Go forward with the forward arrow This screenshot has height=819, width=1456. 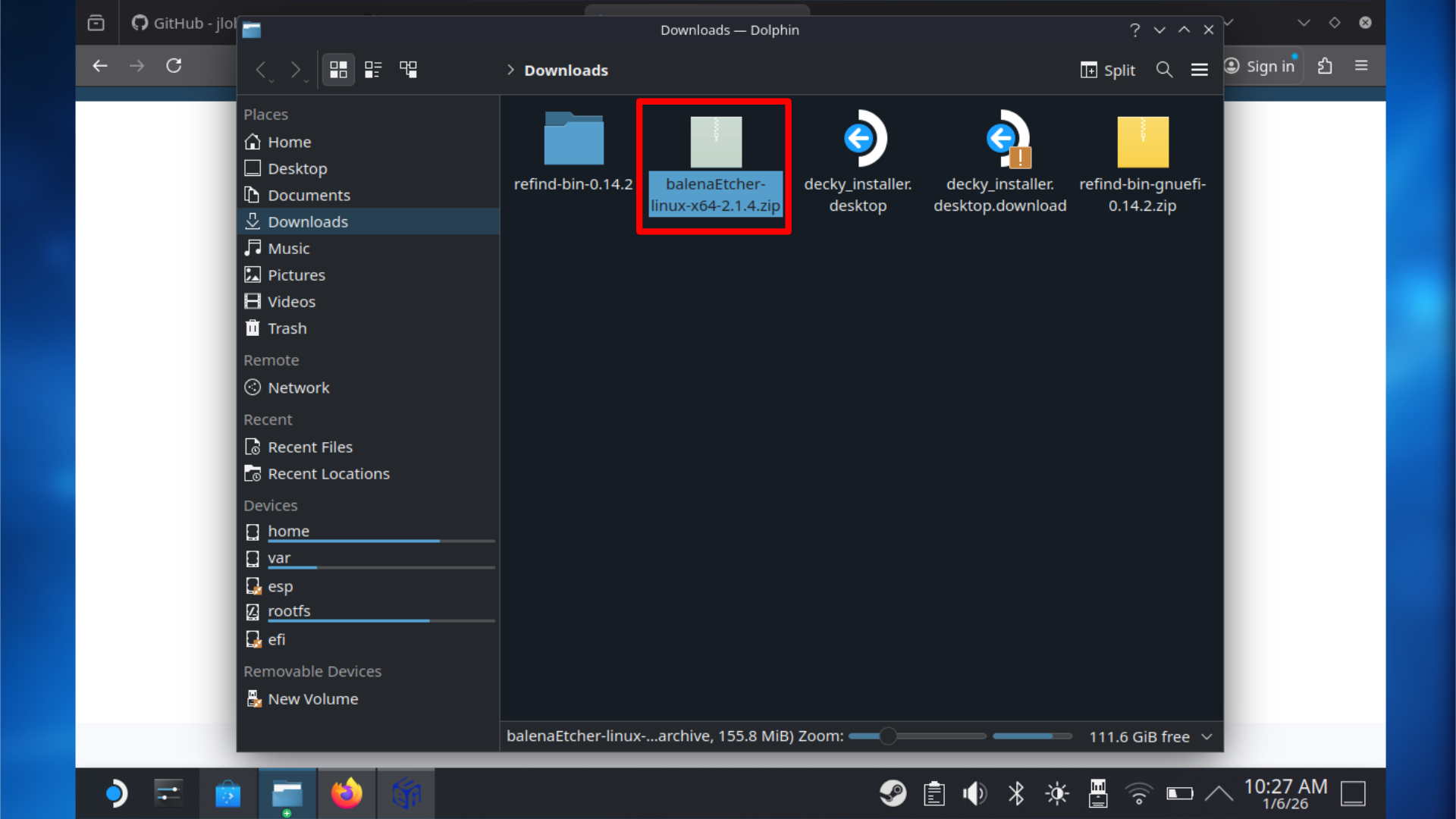pos(296,70)
